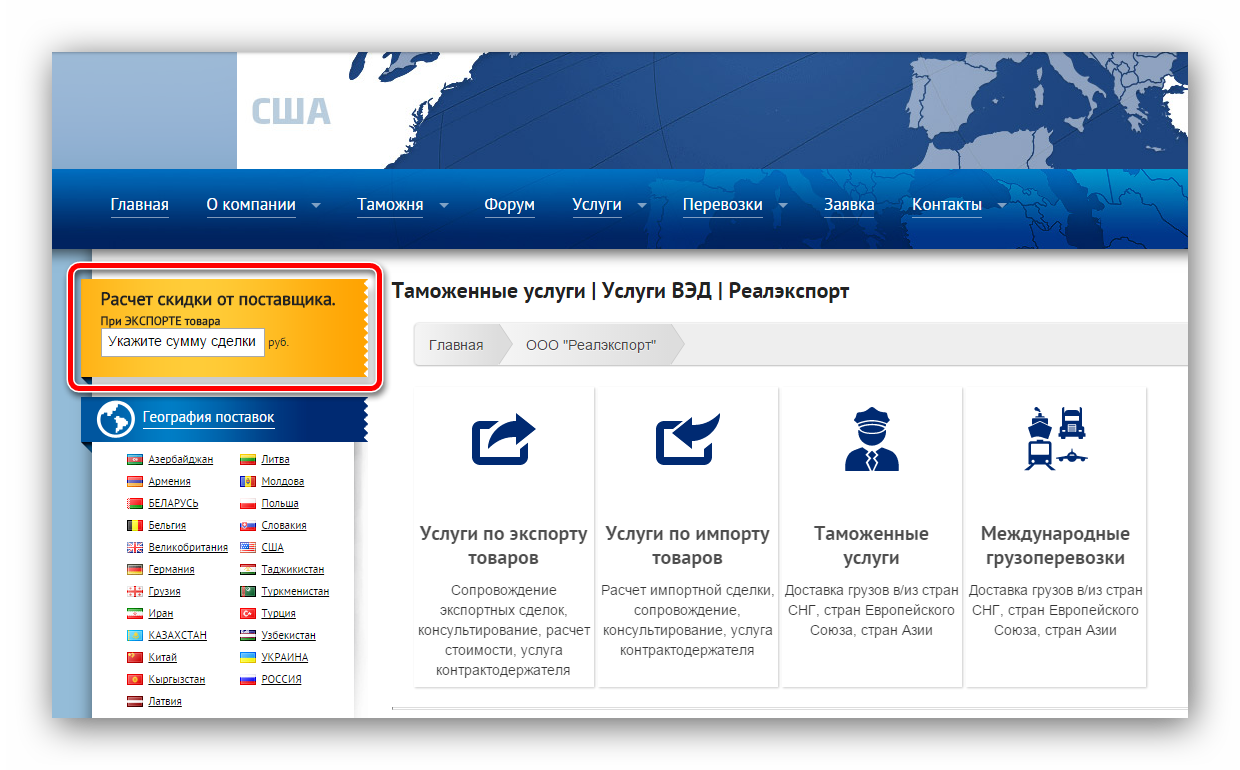Click the ООО "Реалэкспорт" breadcrumb

pyautogui.click(x=591, y=345)
